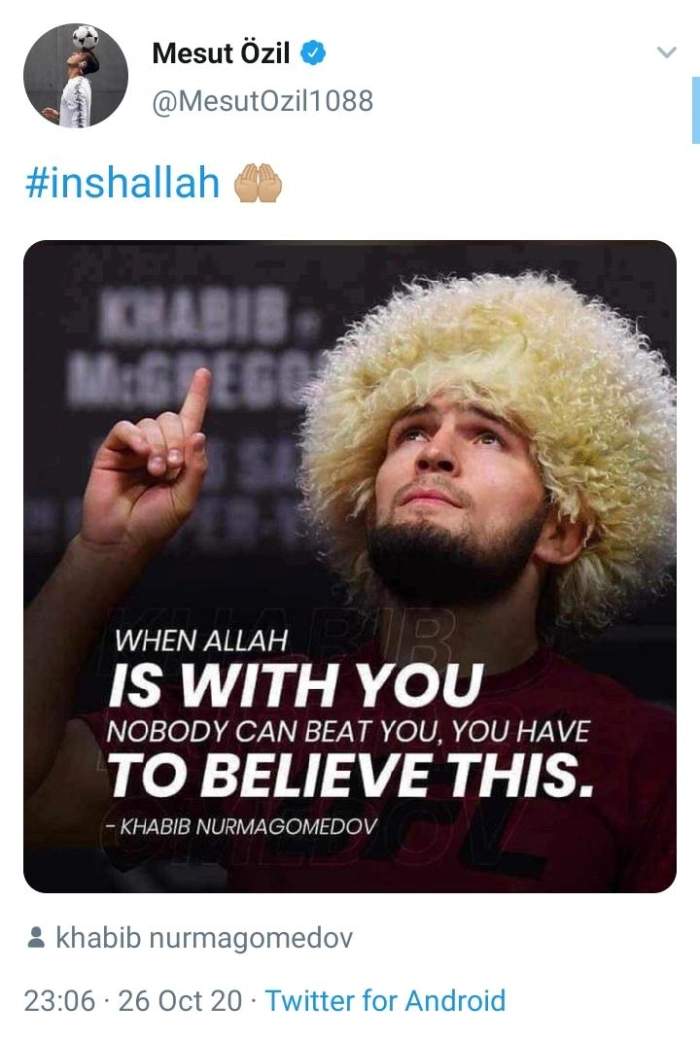This screenshot has height=1040, width=700.
Task: Click the blue scrollbar at right edge
Action: (695, 110)
